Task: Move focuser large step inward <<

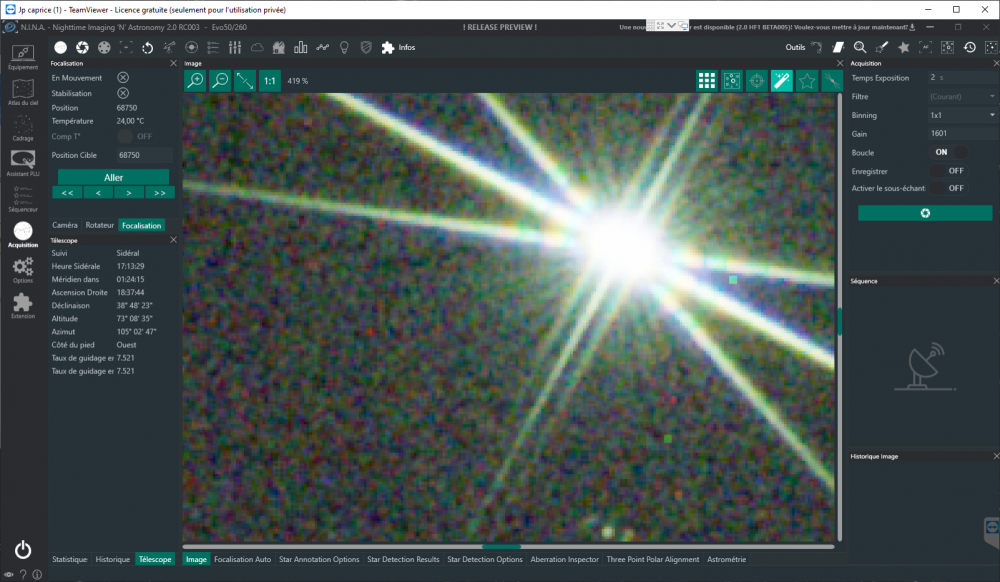Action: tap(67, 193)
